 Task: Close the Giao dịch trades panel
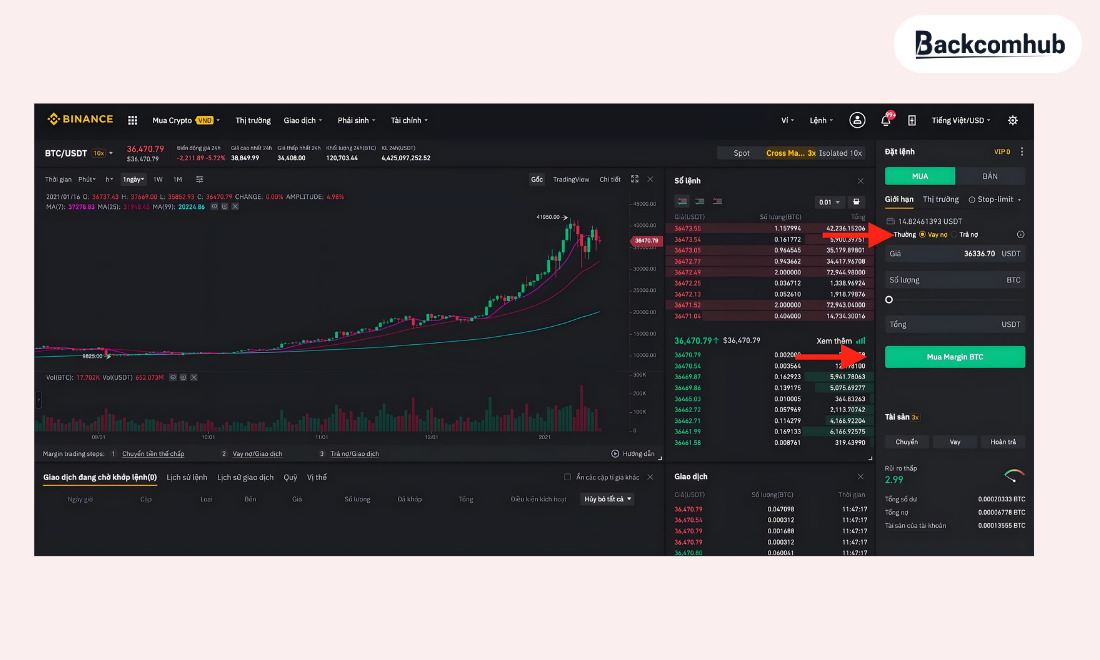[861, 477]
